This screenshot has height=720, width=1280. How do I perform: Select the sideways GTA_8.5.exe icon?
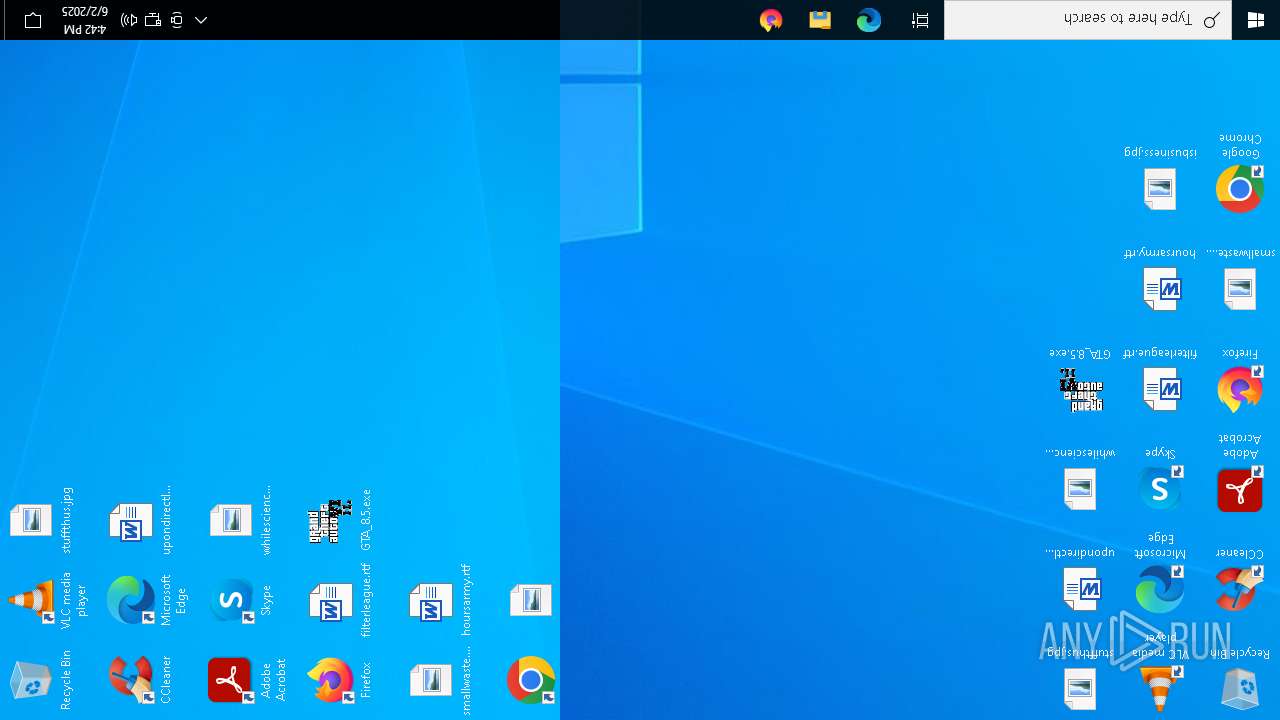point(331,521)
